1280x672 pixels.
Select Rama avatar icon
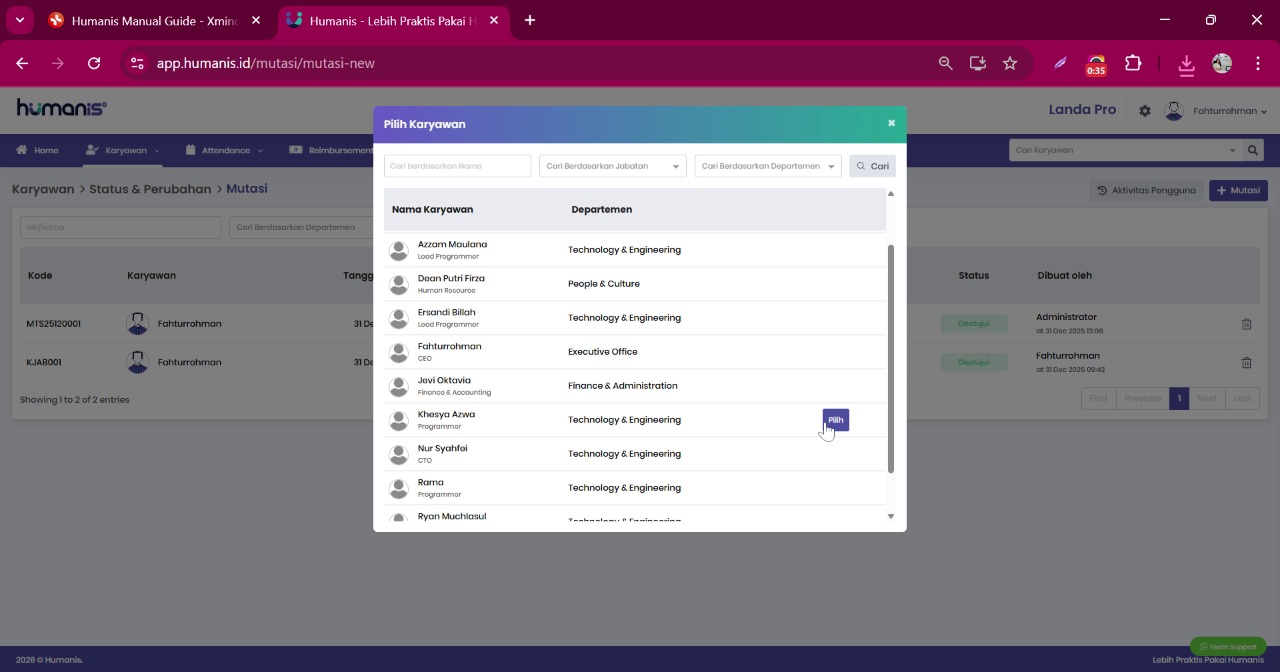[x=399, y=488]
